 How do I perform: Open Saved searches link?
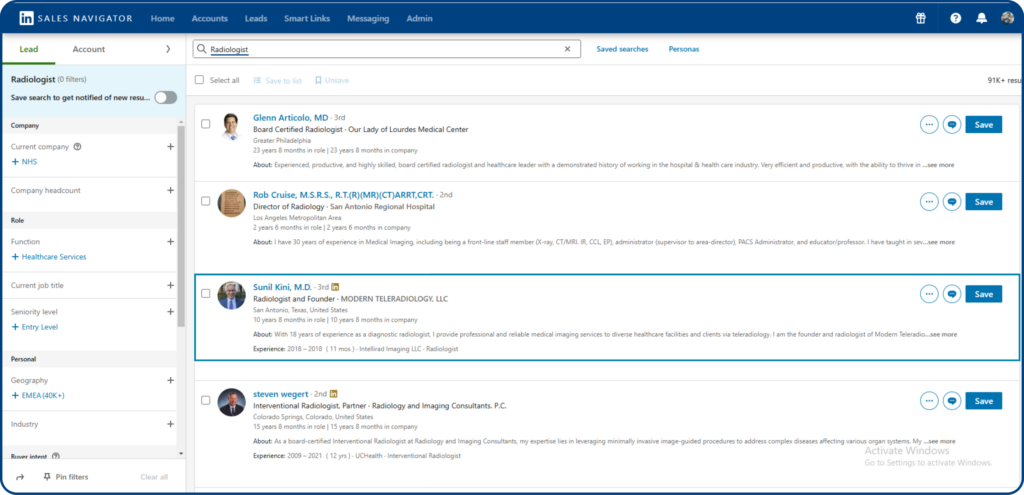point(622,49)
